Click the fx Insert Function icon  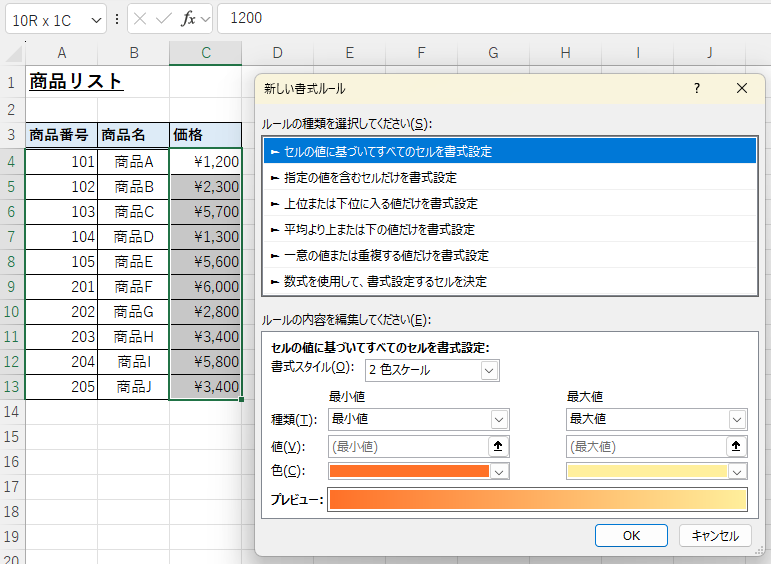(187, 18)
